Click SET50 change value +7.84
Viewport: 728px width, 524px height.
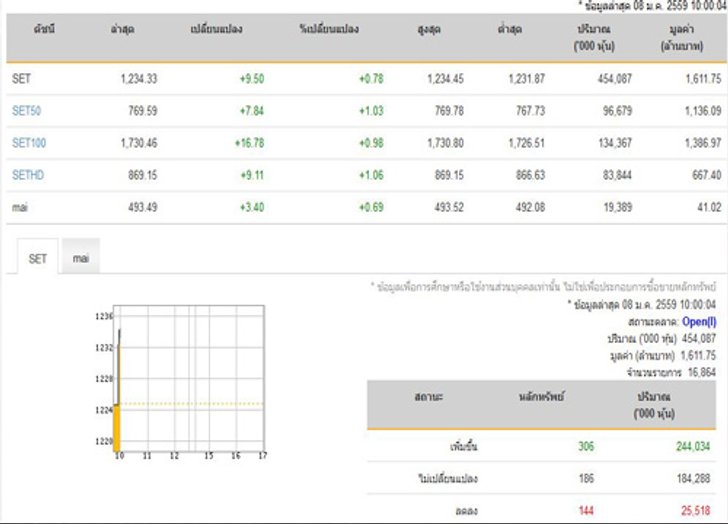pyautogui.click(x=252, y=111)
